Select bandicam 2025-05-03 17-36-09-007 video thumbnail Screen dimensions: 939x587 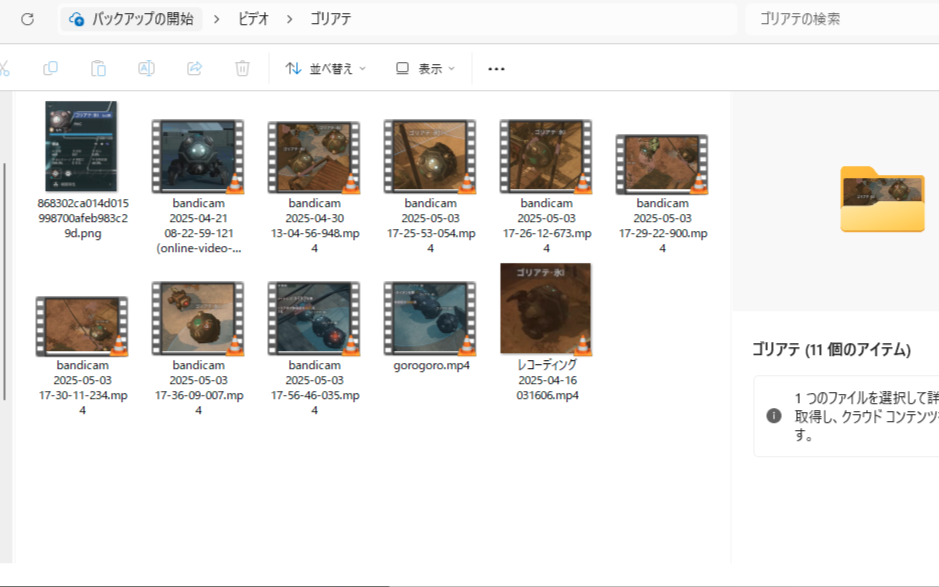click(x=198, y=319)
